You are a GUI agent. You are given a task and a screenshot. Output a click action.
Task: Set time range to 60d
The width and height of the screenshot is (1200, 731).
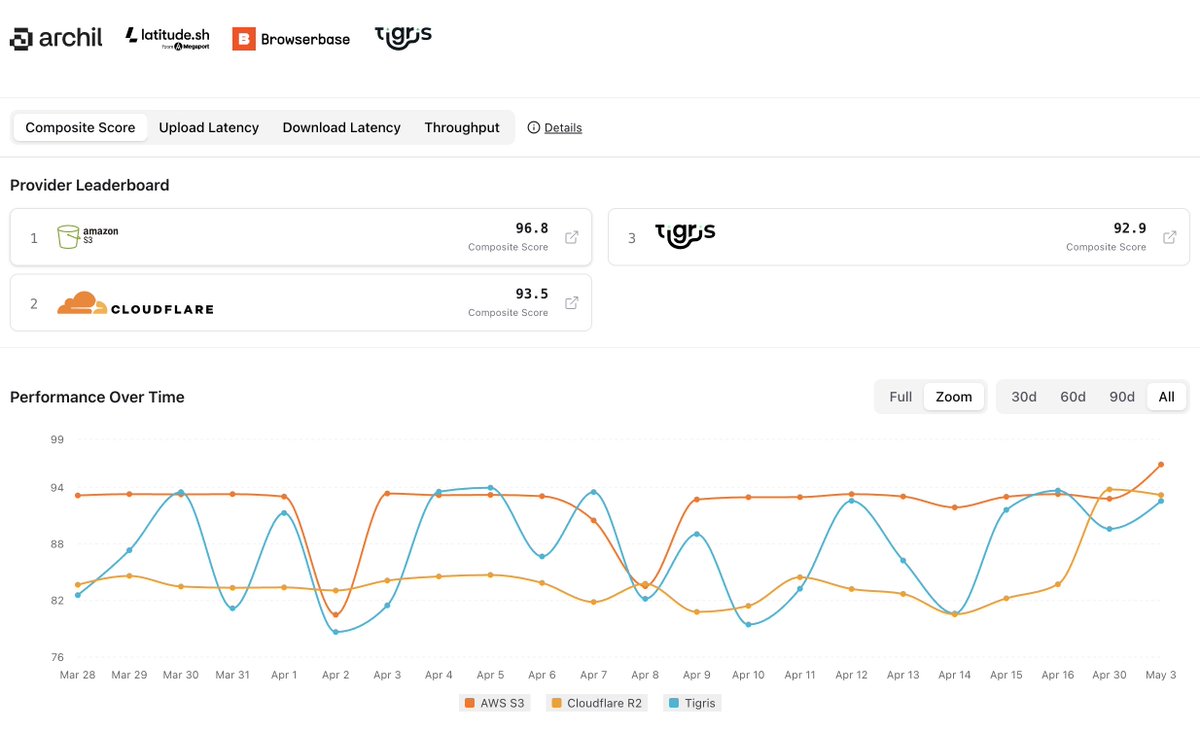(x=1073, y=397)
